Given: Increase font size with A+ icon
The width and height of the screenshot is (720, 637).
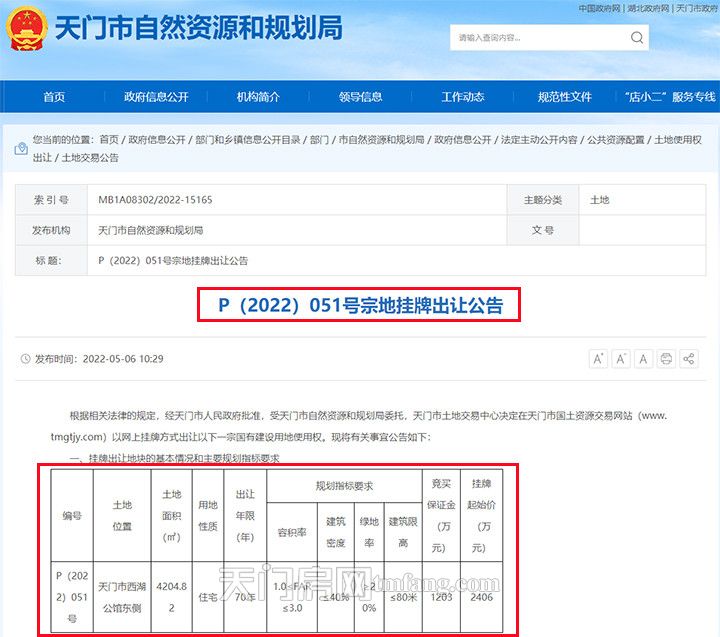Looking at the screenshot, I should 598,359.
